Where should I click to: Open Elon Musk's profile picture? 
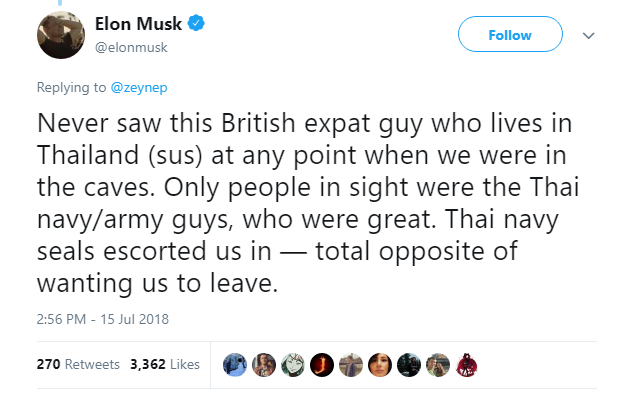[x=61, y=35]
